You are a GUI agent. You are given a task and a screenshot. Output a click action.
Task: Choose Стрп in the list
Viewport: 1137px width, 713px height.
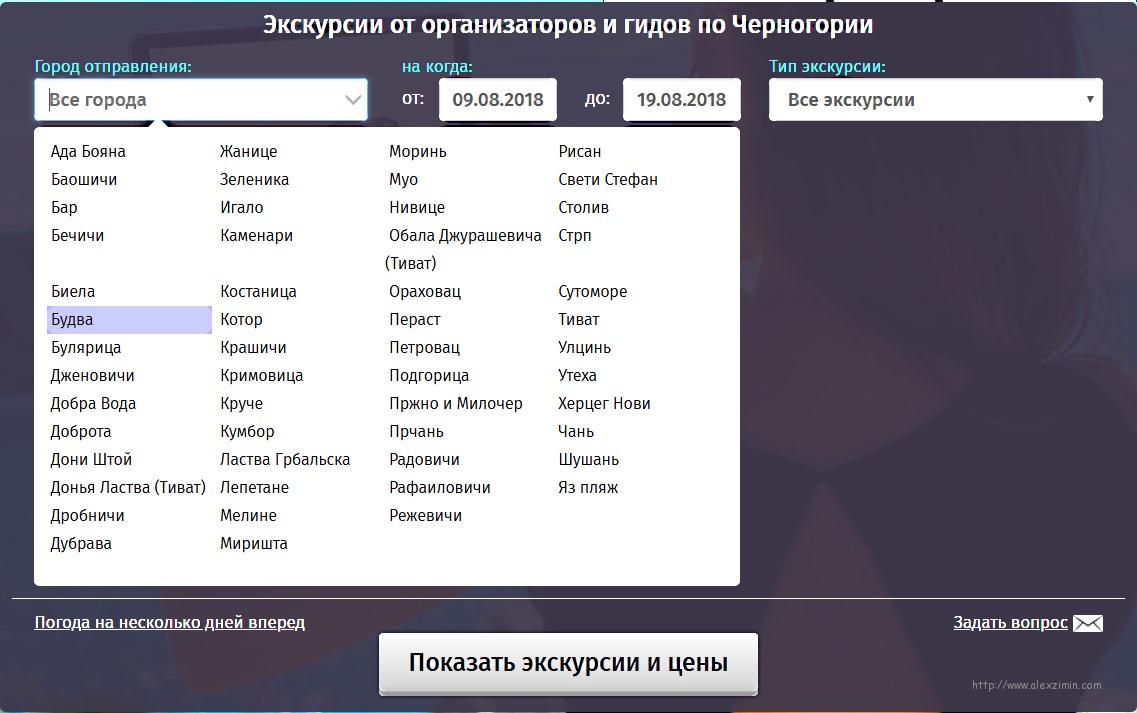click(574, 236)
